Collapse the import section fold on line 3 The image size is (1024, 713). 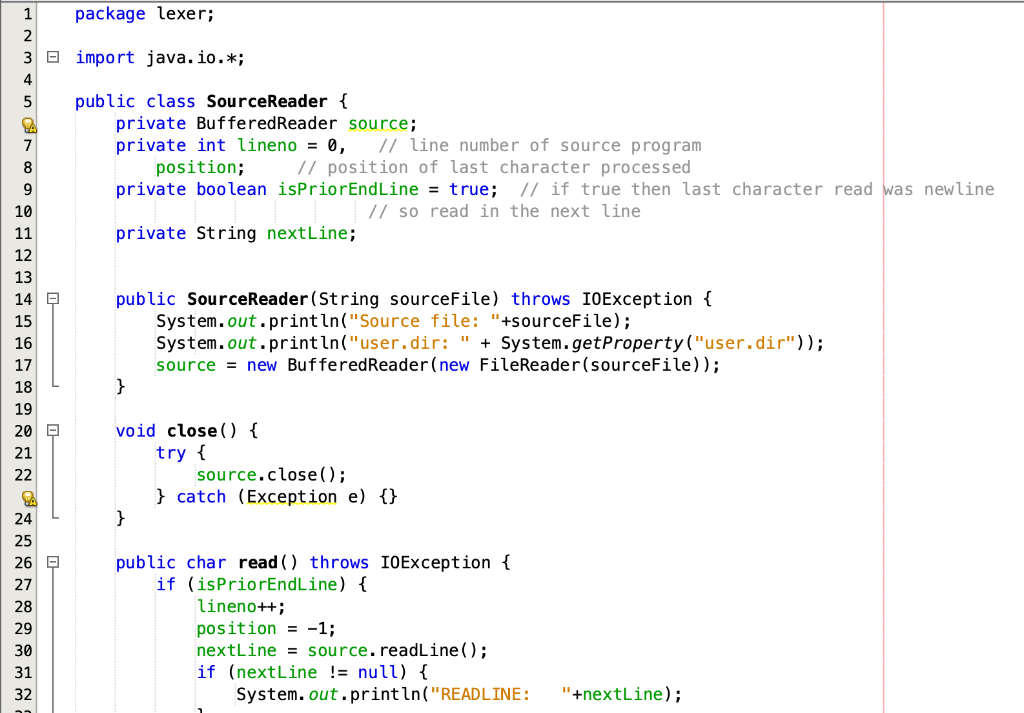[x=53, y=57]
